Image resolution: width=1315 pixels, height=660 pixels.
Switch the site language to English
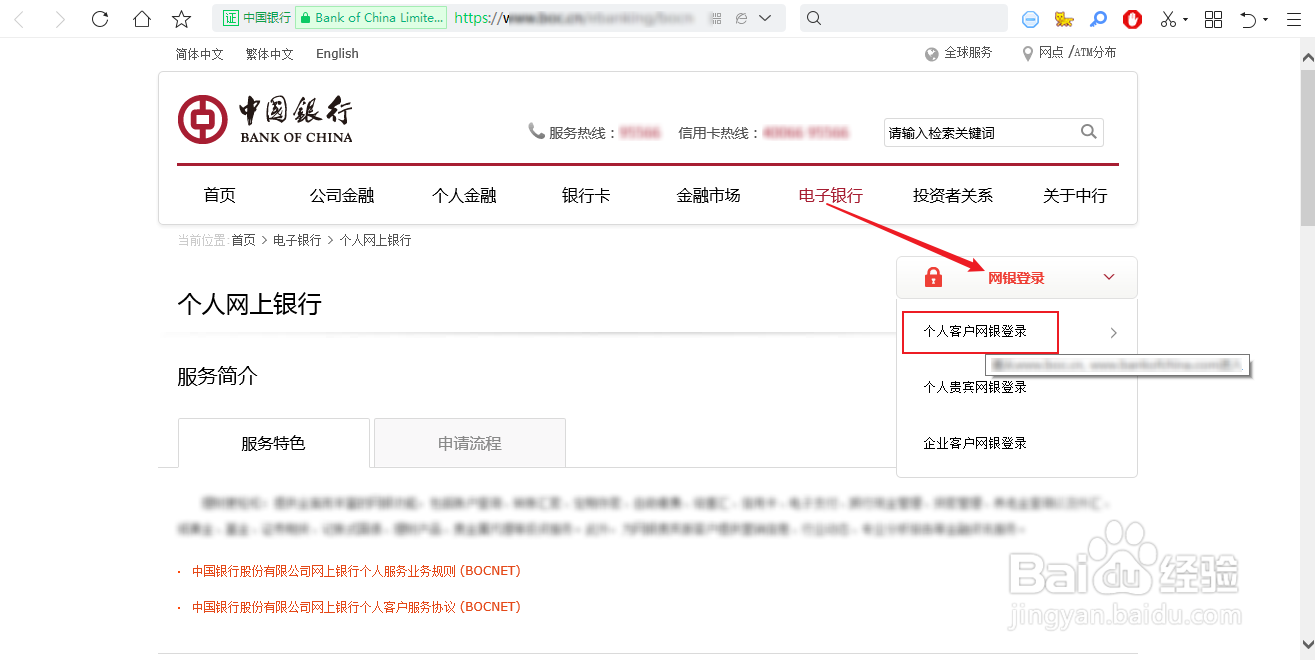click(336, 53)
